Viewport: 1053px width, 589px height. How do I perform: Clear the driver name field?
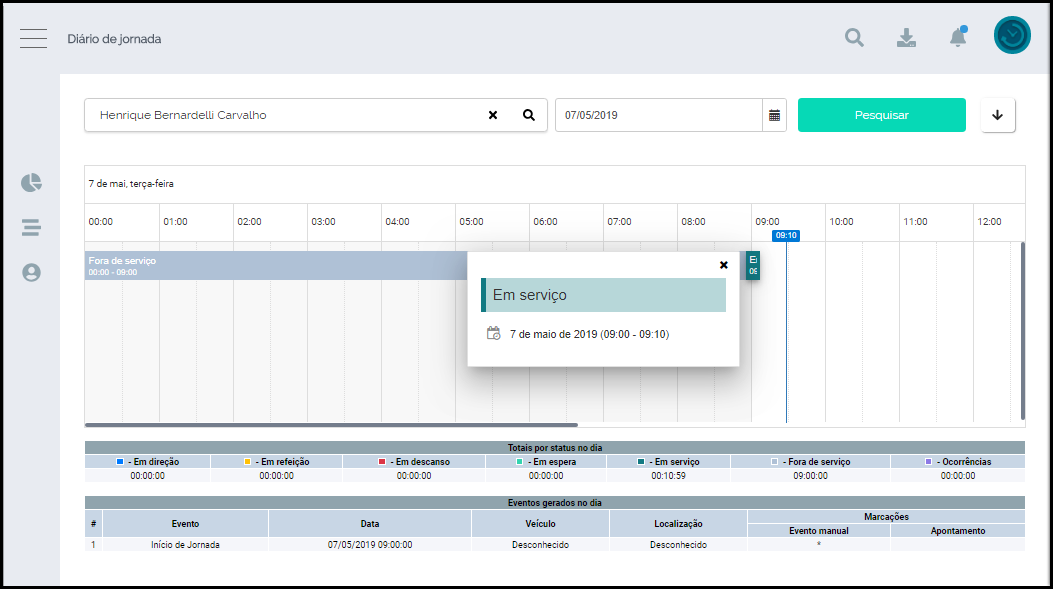pos(493,115)
